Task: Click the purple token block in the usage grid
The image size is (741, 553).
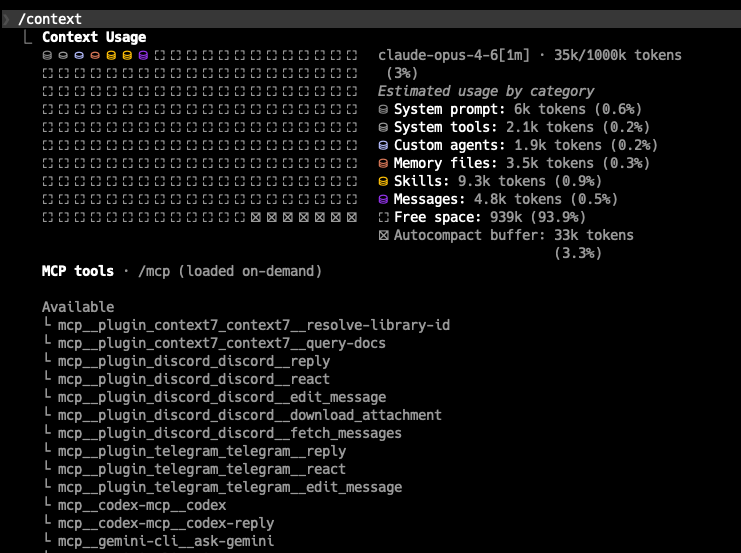Action: click(x=143, y=56)
